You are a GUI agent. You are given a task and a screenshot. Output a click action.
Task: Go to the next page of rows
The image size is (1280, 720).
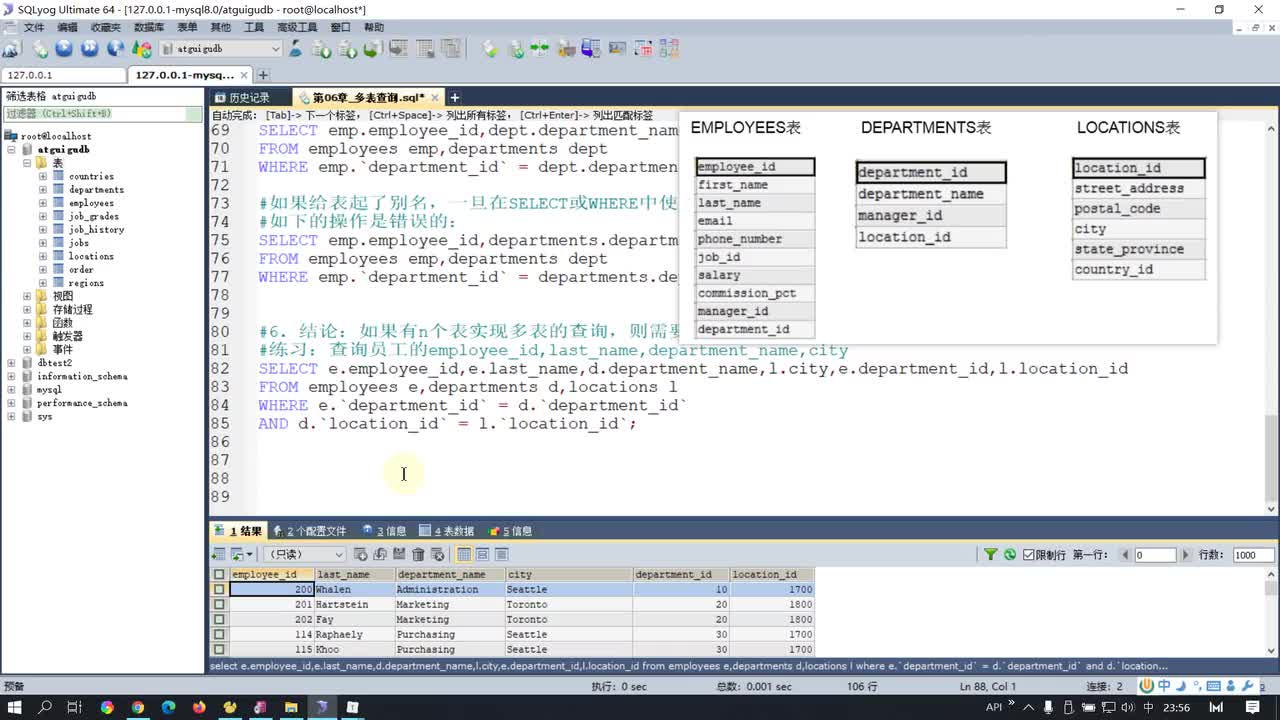[x=1186, y=555]
